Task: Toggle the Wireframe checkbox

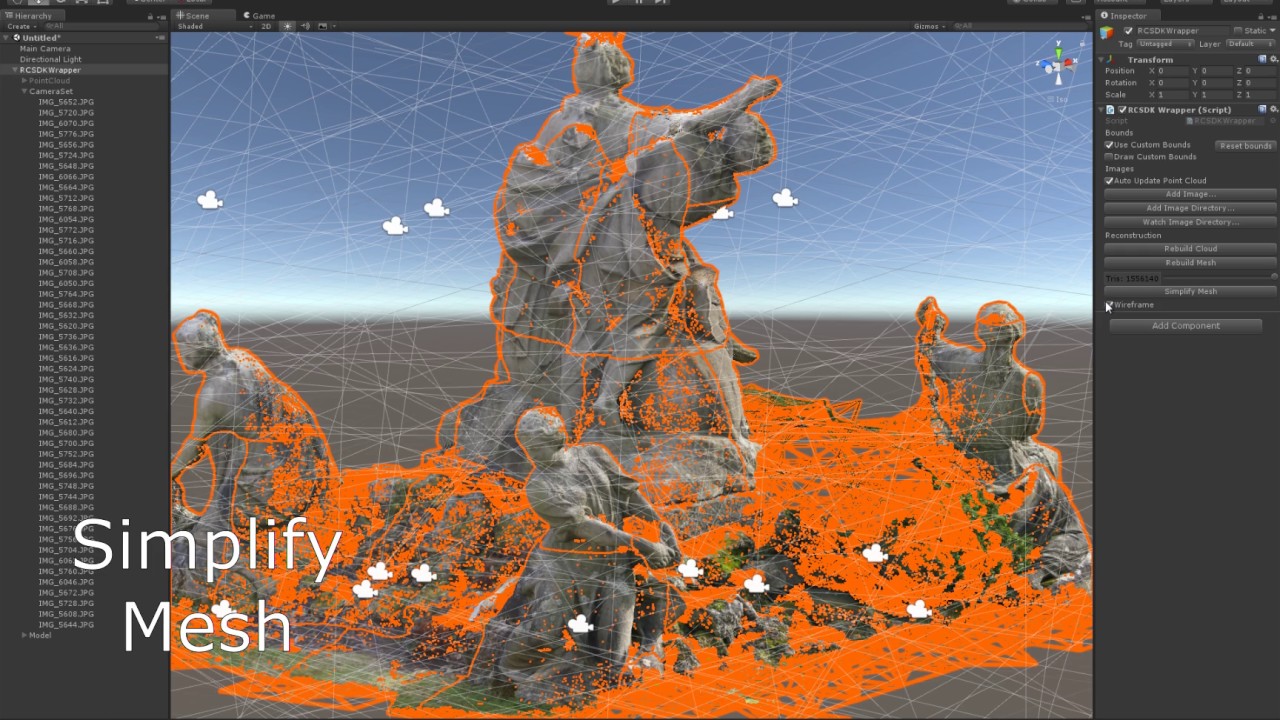Action: (1109, 305)
